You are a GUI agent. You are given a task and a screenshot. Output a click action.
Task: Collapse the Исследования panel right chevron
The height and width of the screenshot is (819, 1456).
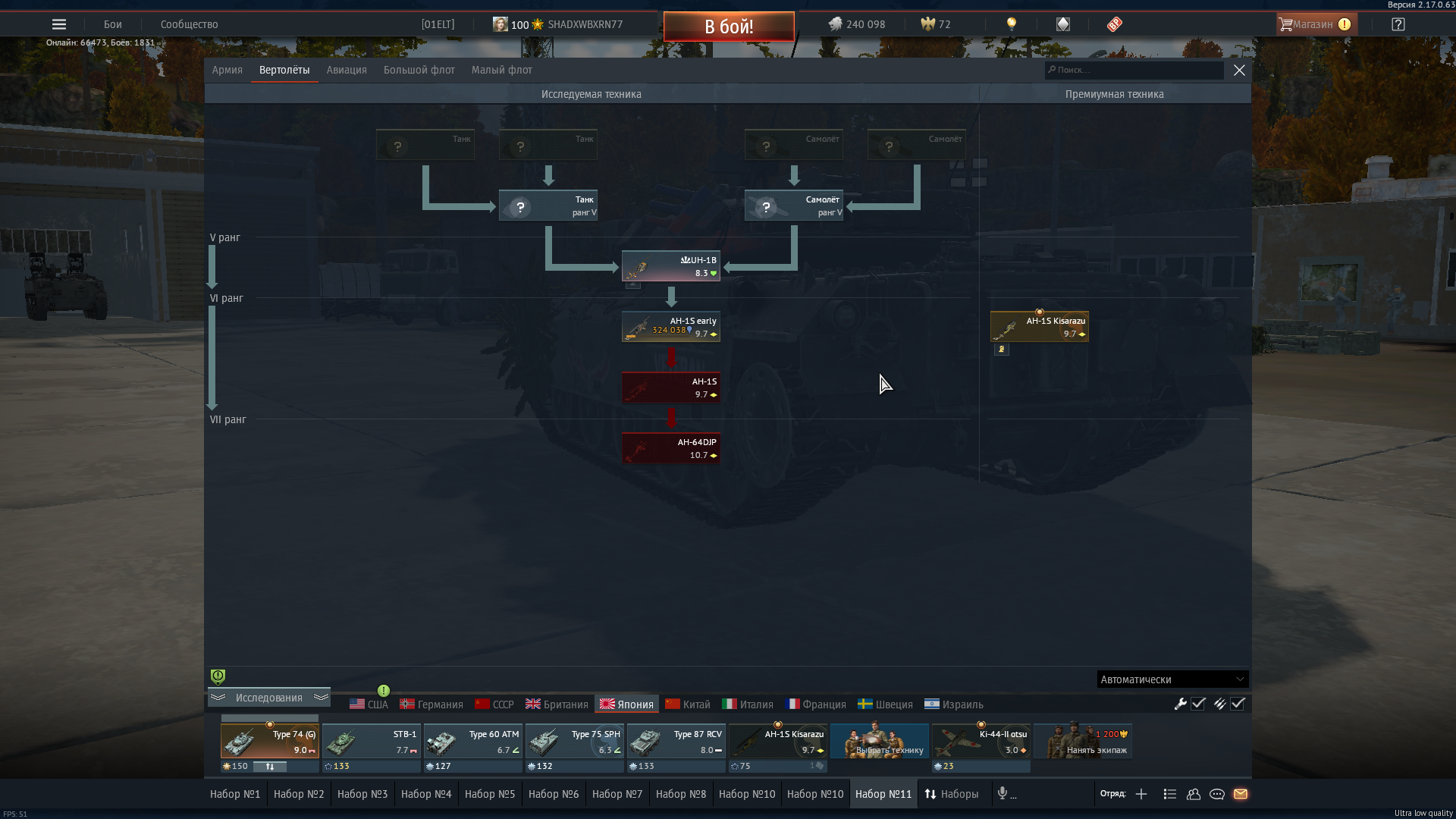click(x=321, y=697)
